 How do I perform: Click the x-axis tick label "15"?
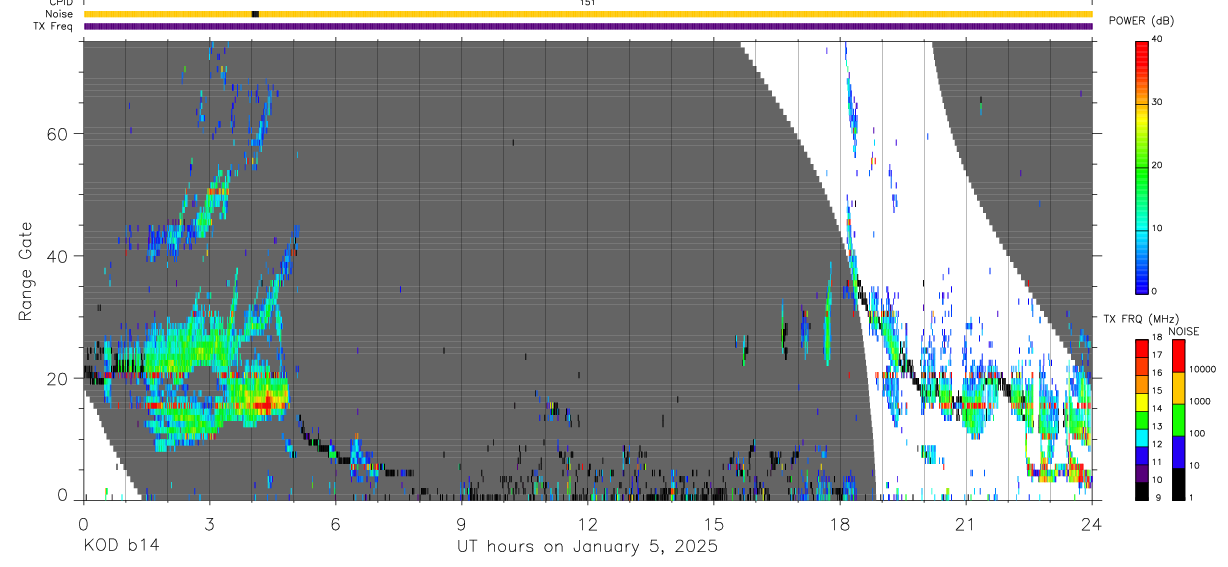[x=713, y=524]
